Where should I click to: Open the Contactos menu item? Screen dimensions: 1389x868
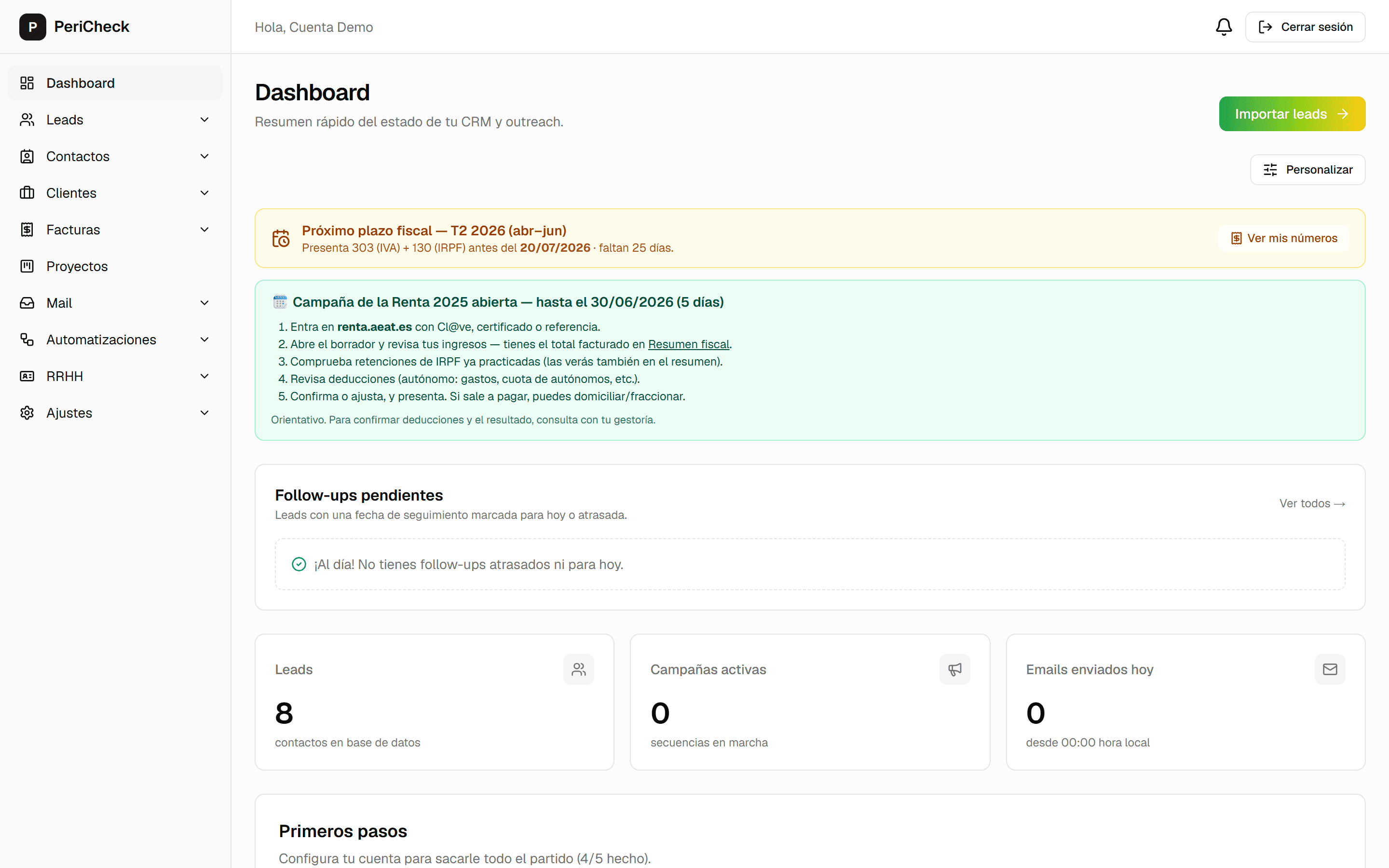coord(115,157)
